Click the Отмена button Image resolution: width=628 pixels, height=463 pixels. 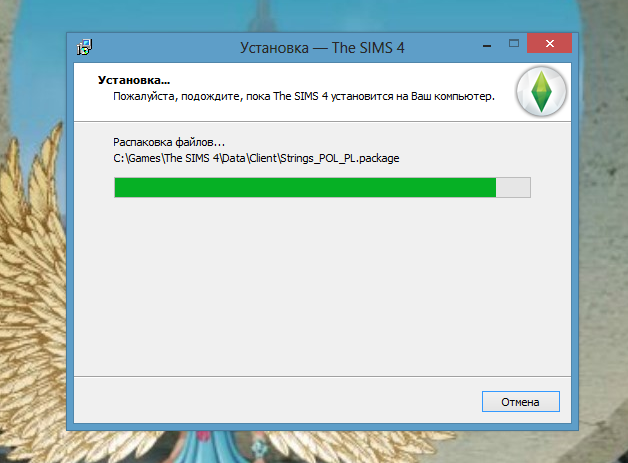[x=521, y=401]
